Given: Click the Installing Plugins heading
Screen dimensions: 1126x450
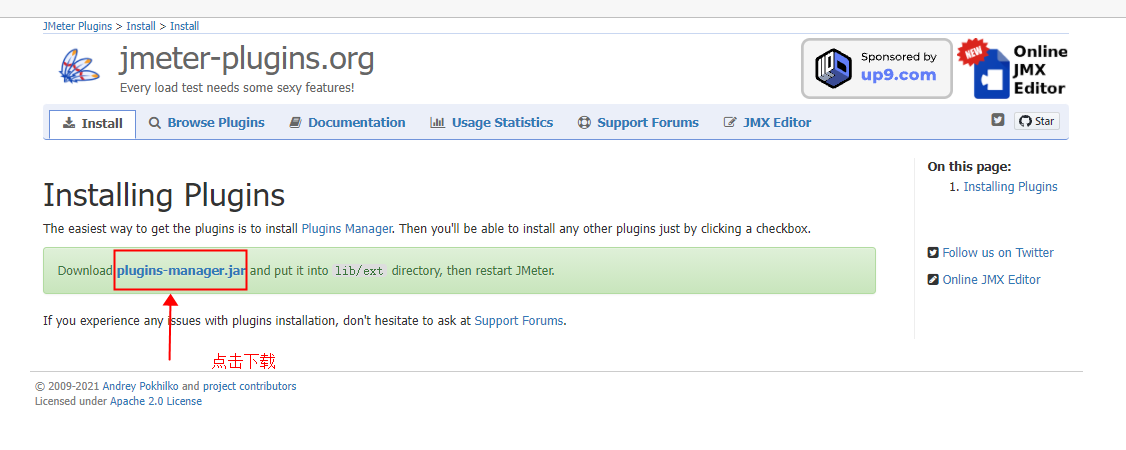Looking at the screenshot, I should coord(164,195).
